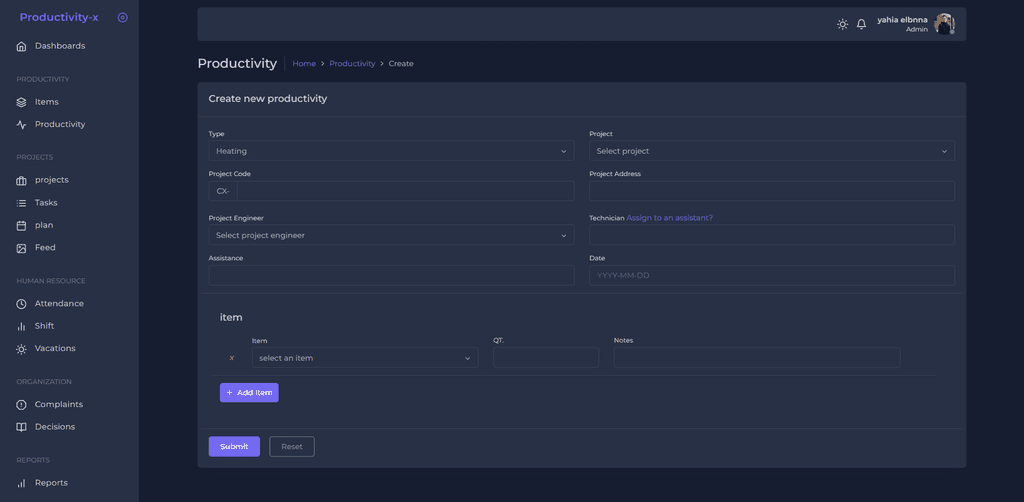The height and width of the screenshot is (502, 1024).
Task: Go to Items in sidebar
Action: 46,102
